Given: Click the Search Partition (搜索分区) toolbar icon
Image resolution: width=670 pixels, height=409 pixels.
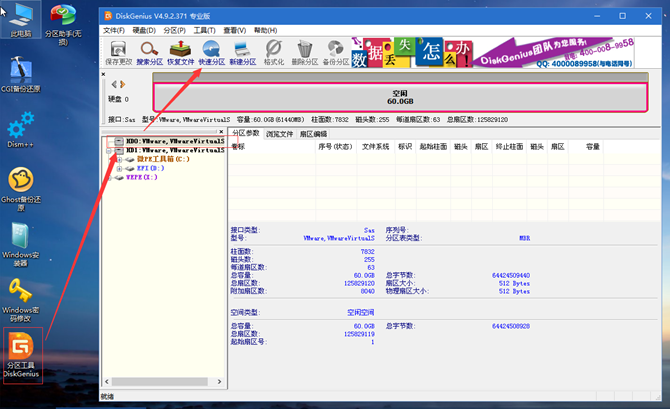Looking at the screenshot, I should click(150, 53).
